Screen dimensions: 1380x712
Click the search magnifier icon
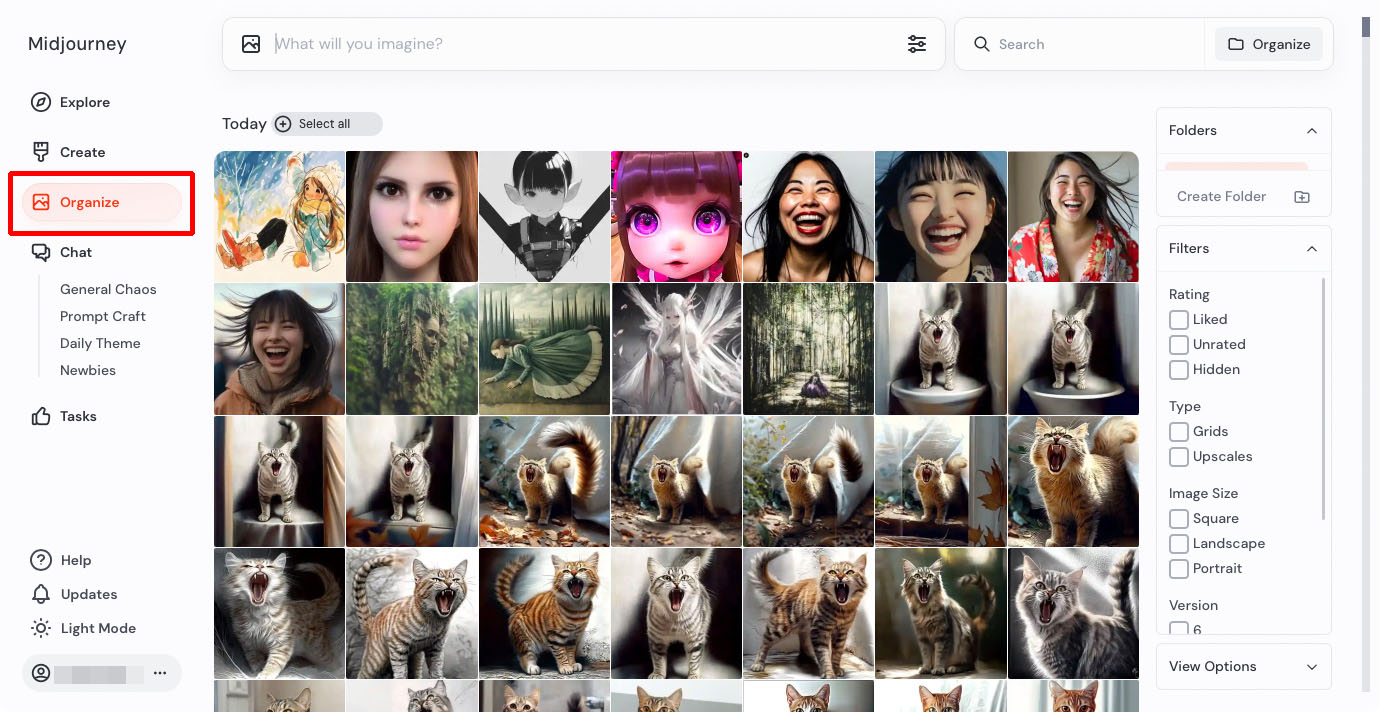click(x=982, y=44)
